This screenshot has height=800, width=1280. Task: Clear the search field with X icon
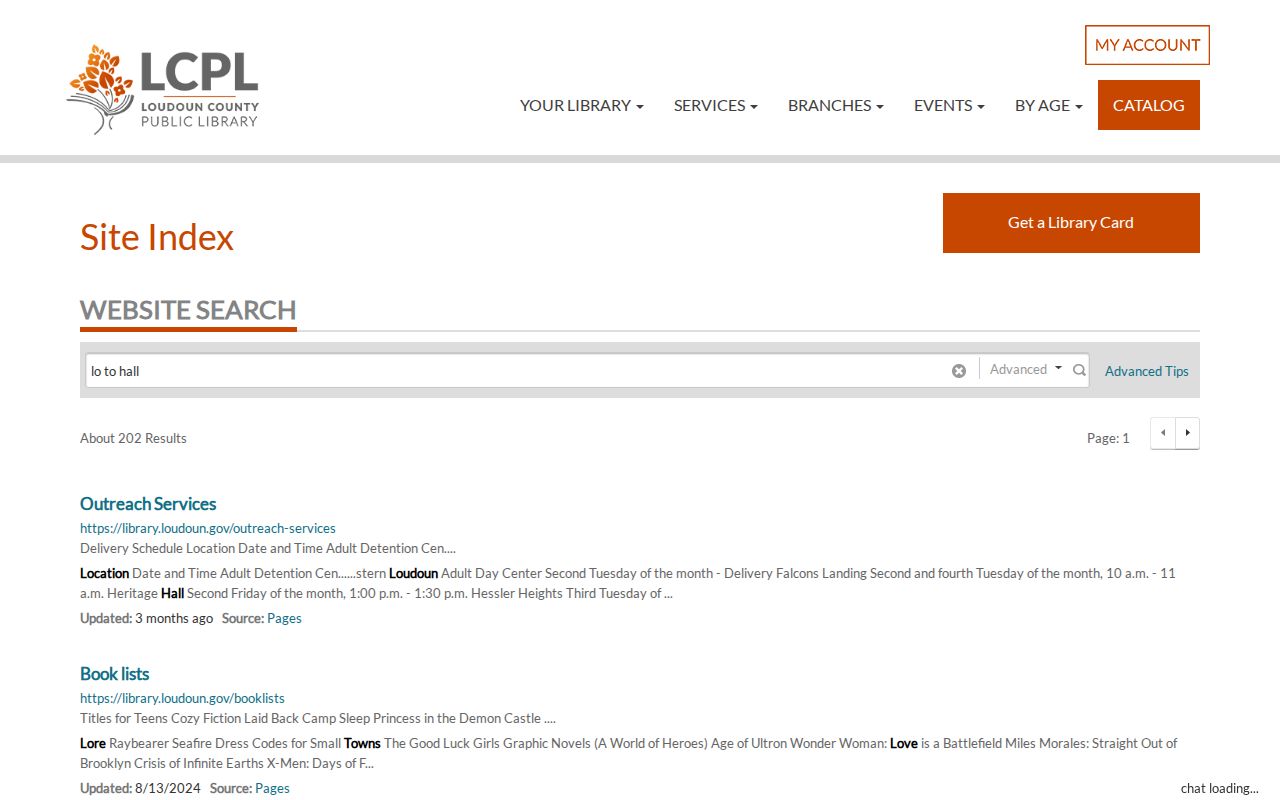959,371
